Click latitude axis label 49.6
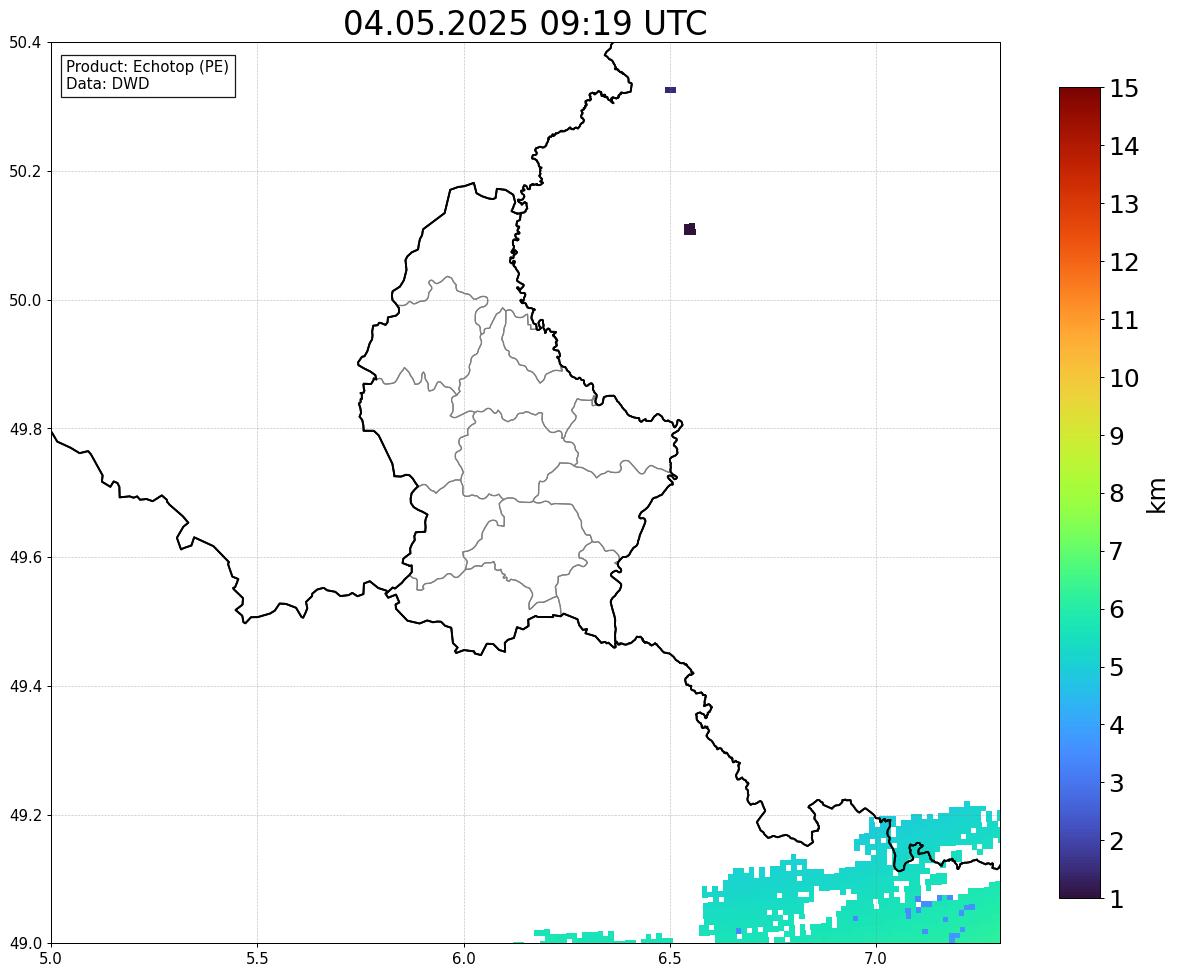The width and height of the screenshot is (1178, 976). coord(25,557)
